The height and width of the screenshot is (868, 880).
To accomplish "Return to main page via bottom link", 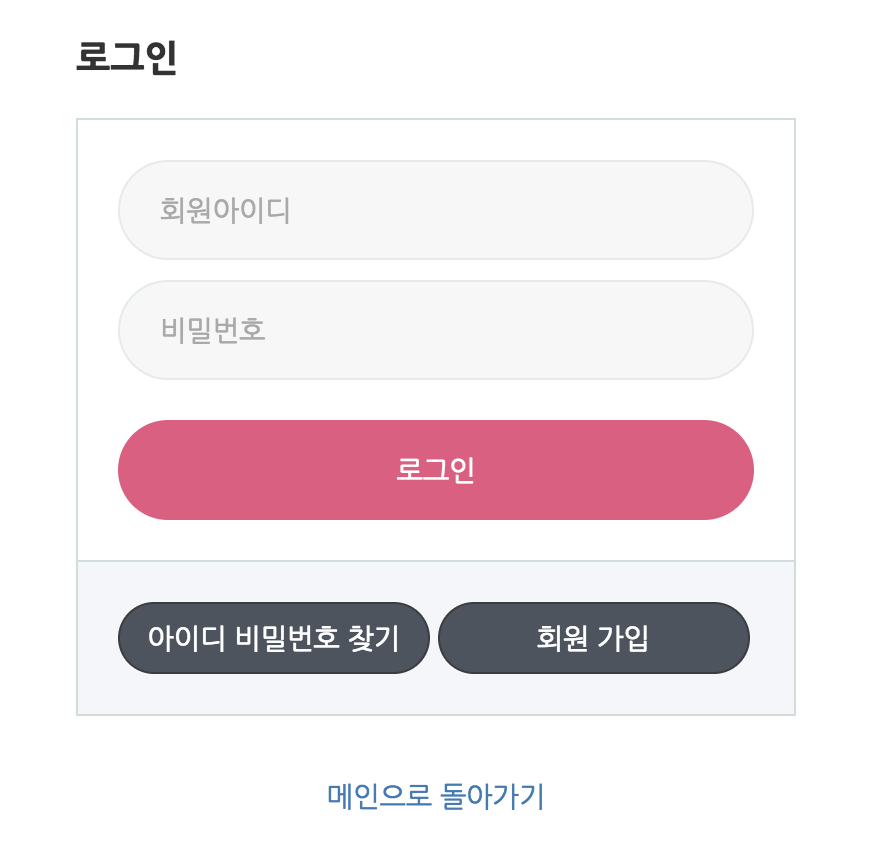I will (435, 796).
